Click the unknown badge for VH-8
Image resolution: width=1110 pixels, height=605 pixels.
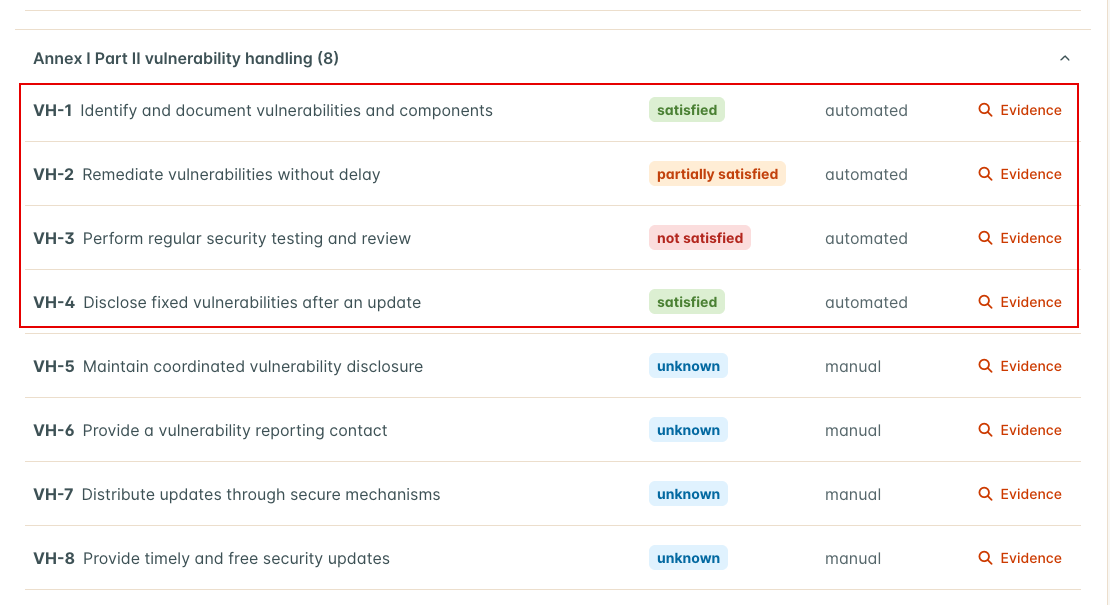point(688,558)
